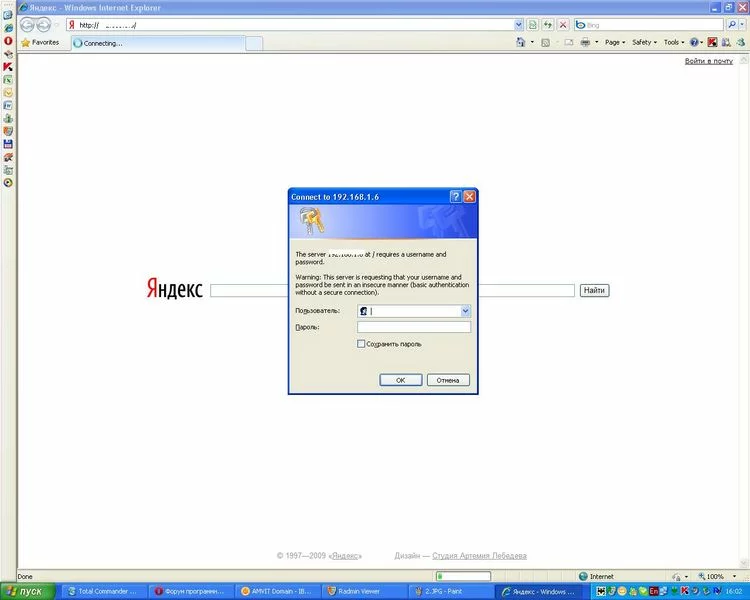Open the Tools menu

[673, 43]
